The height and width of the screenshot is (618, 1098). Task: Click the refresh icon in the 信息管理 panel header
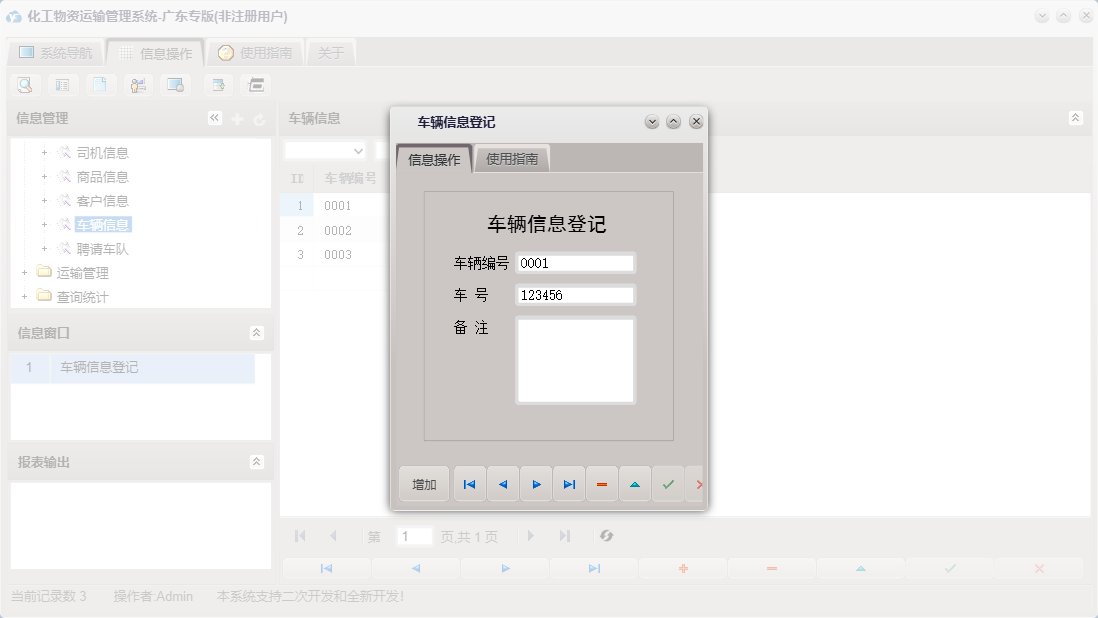258,117
